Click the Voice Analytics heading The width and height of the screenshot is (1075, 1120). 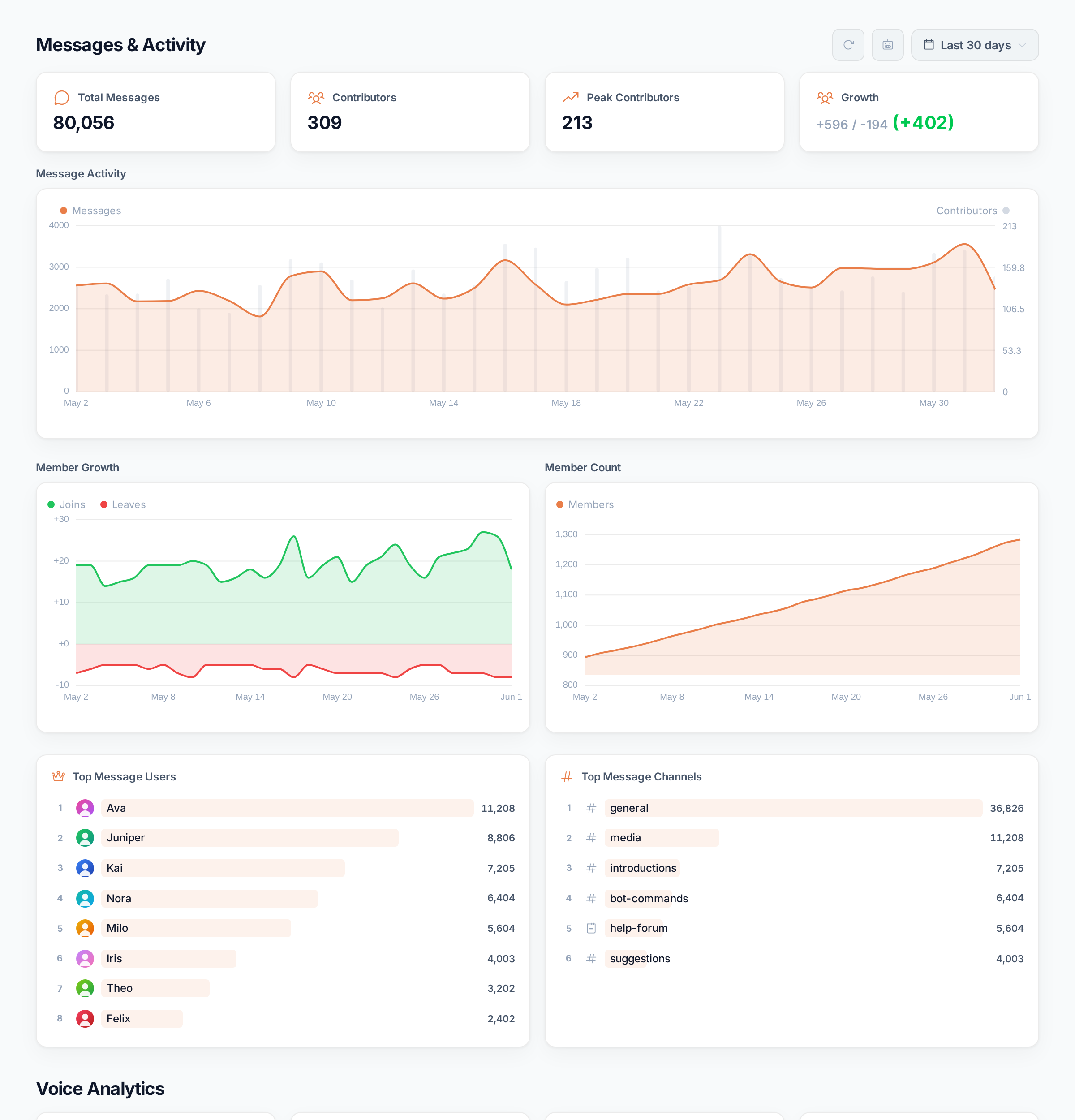point(100,1089)
